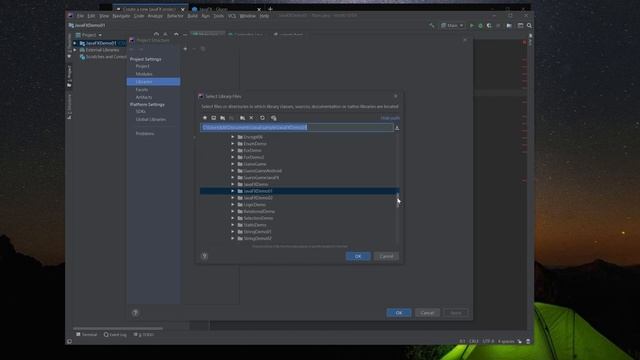Image resolution: width=640 pixels, height=360 pixels.
Task: Confirm Select Library Files with OK
Action: pos(358,256)
